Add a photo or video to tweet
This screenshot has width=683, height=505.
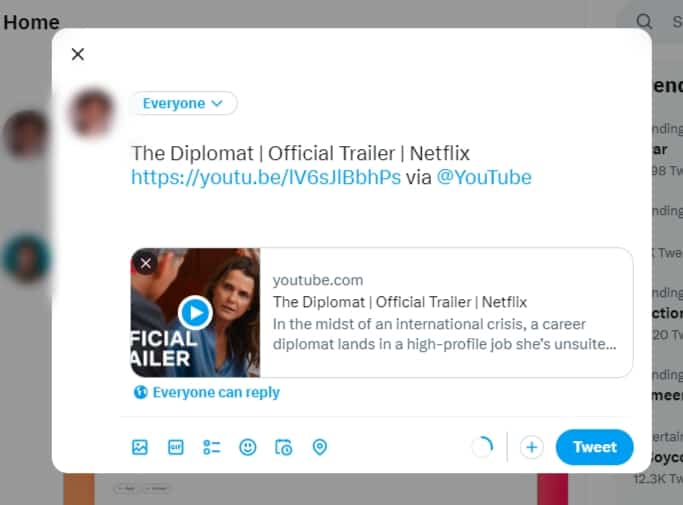click(140, 447)
